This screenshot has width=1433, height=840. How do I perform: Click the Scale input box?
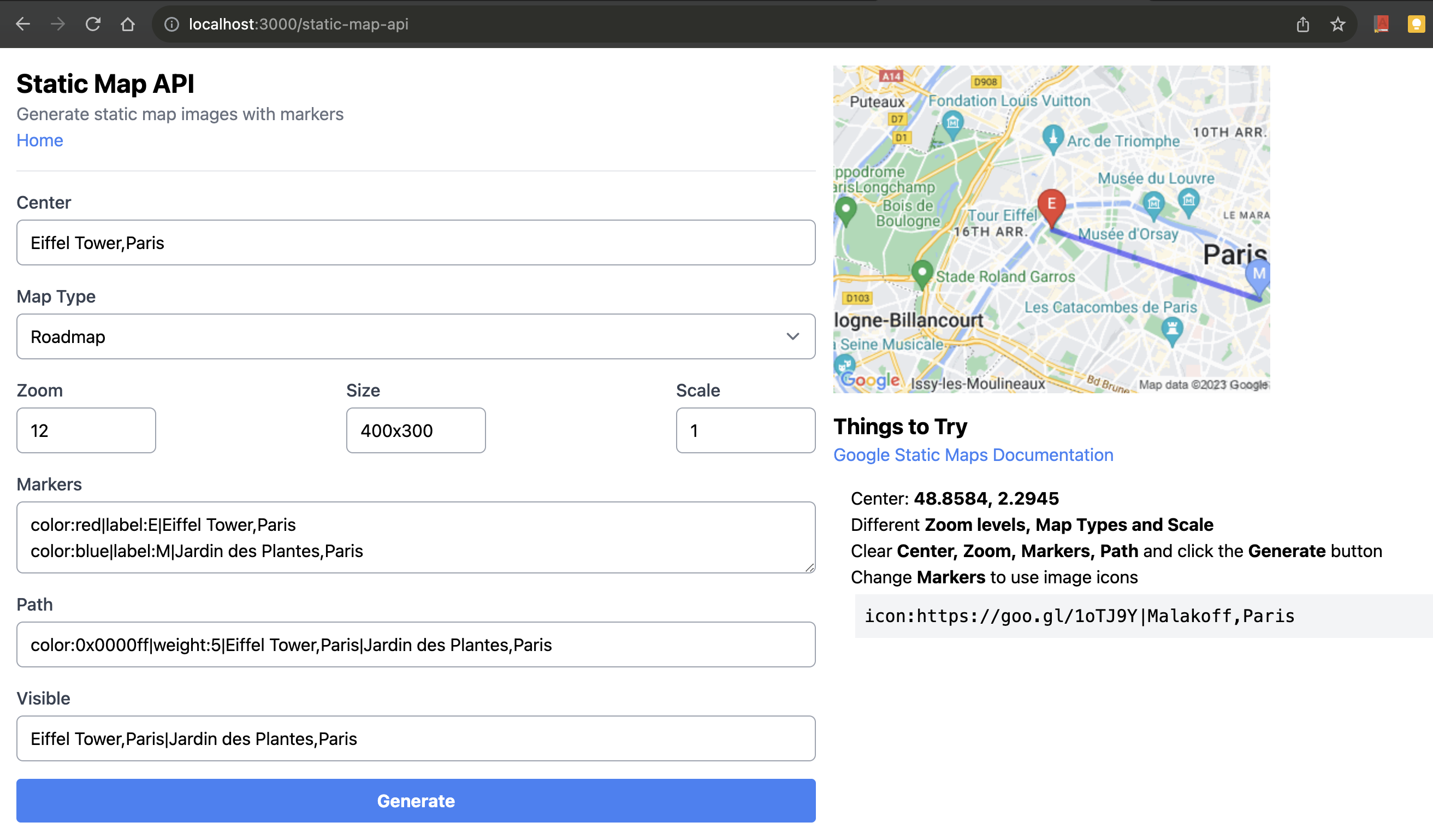[x=745, y=430]
